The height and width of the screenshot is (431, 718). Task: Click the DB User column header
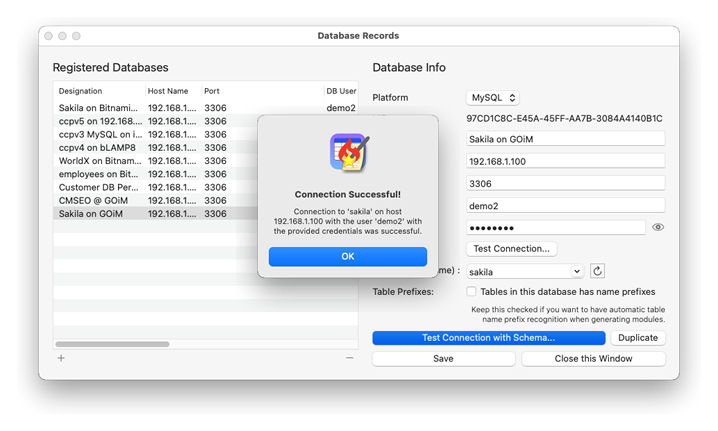click(x=341, y=91)
